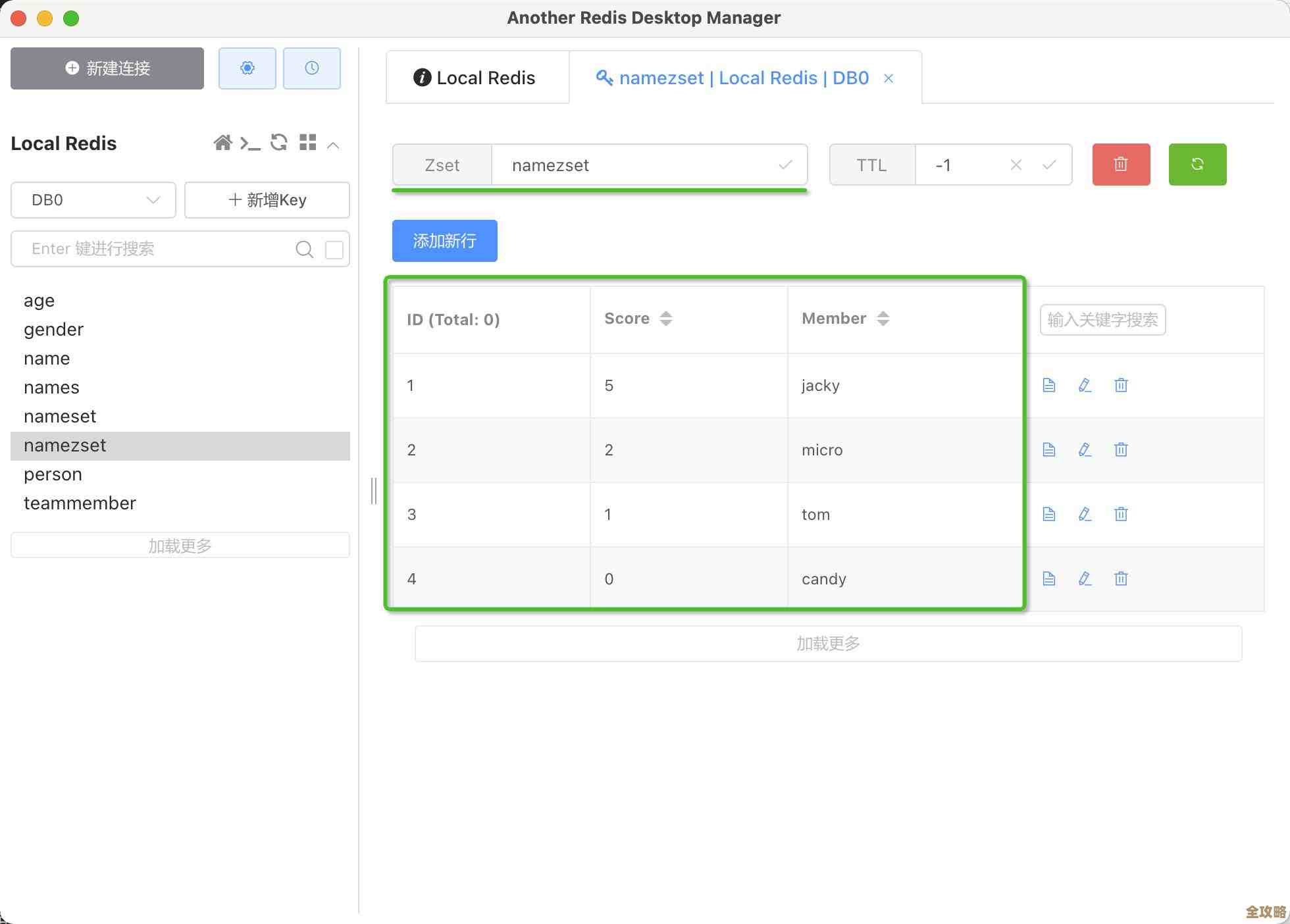View the micro row content with document icon
This screenshot has width=1290, height=924.
pyautogui.click(x=1049, y=450)
